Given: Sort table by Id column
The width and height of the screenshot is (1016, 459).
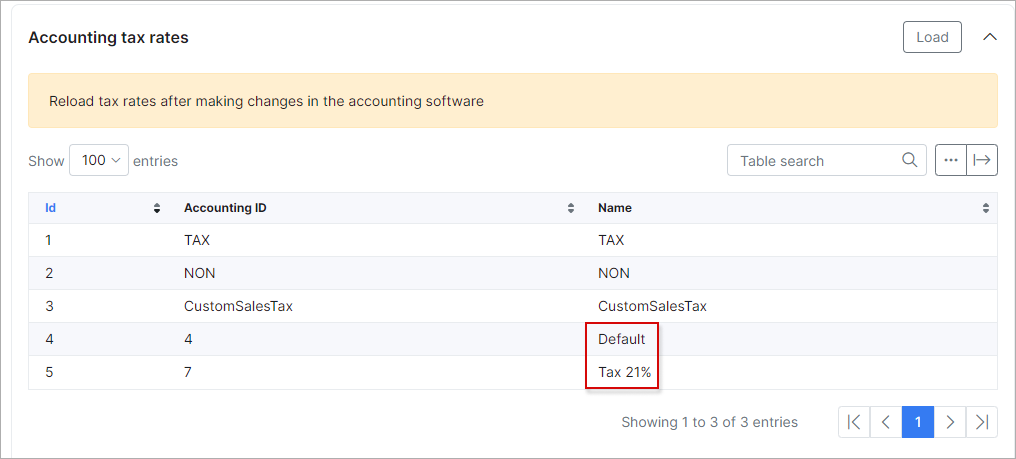Looking at the screenshot, I should pos(51,208).
